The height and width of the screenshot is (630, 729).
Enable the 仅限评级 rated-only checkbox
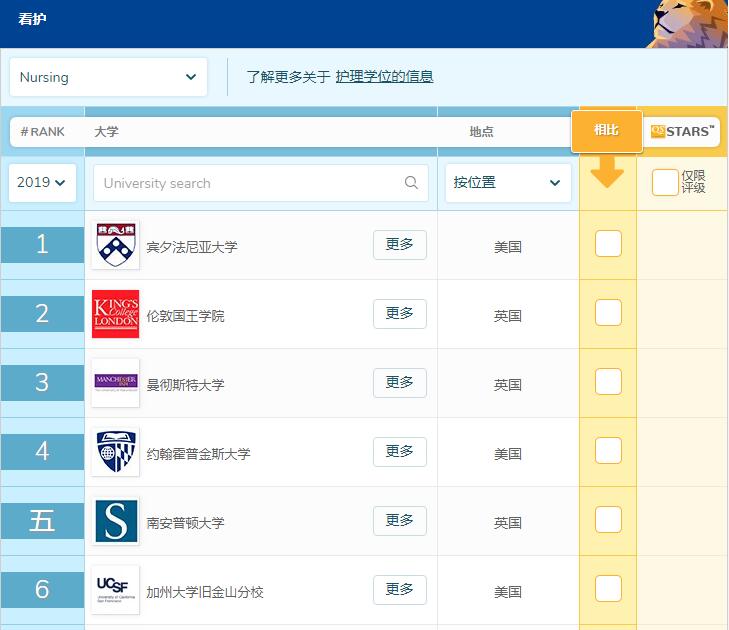coord(665,182)
